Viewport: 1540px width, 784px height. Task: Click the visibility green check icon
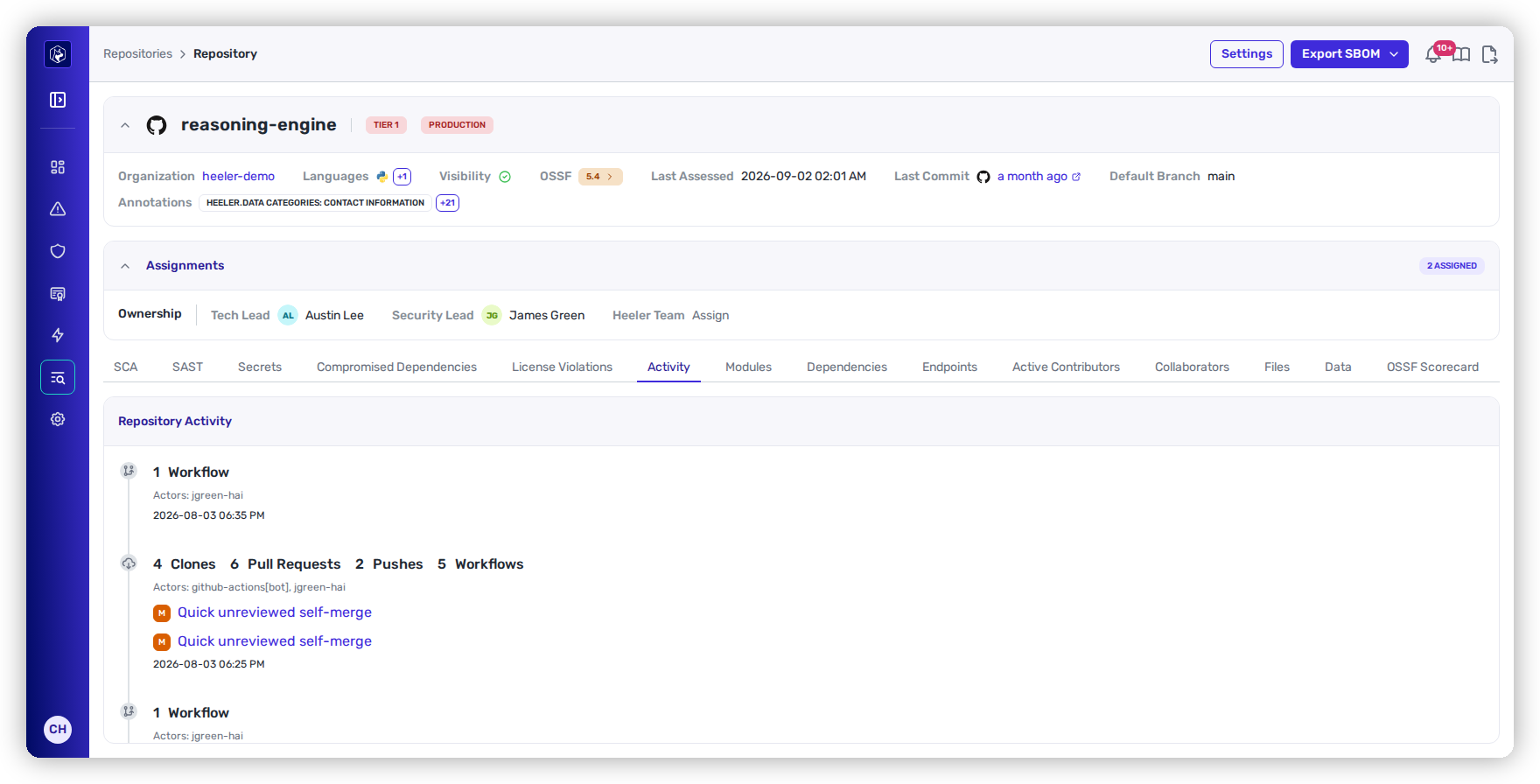coord(505,177)
